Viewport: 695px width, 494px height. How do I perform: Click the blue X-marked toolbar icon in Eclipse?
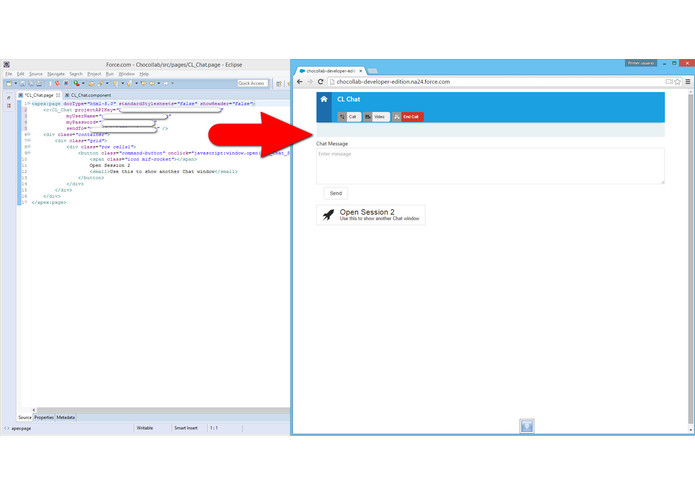[x=66, y=83]
